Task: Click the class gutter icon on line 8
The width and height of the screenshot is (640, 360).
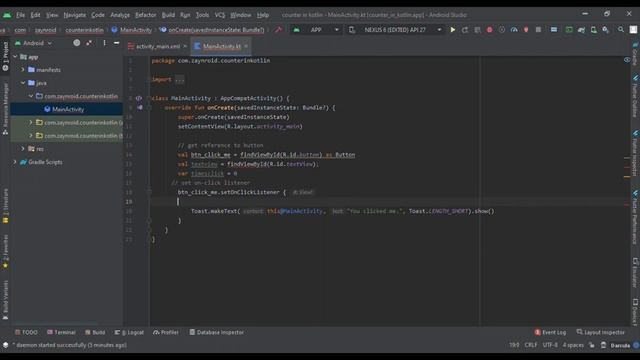Action: [139, 98]
